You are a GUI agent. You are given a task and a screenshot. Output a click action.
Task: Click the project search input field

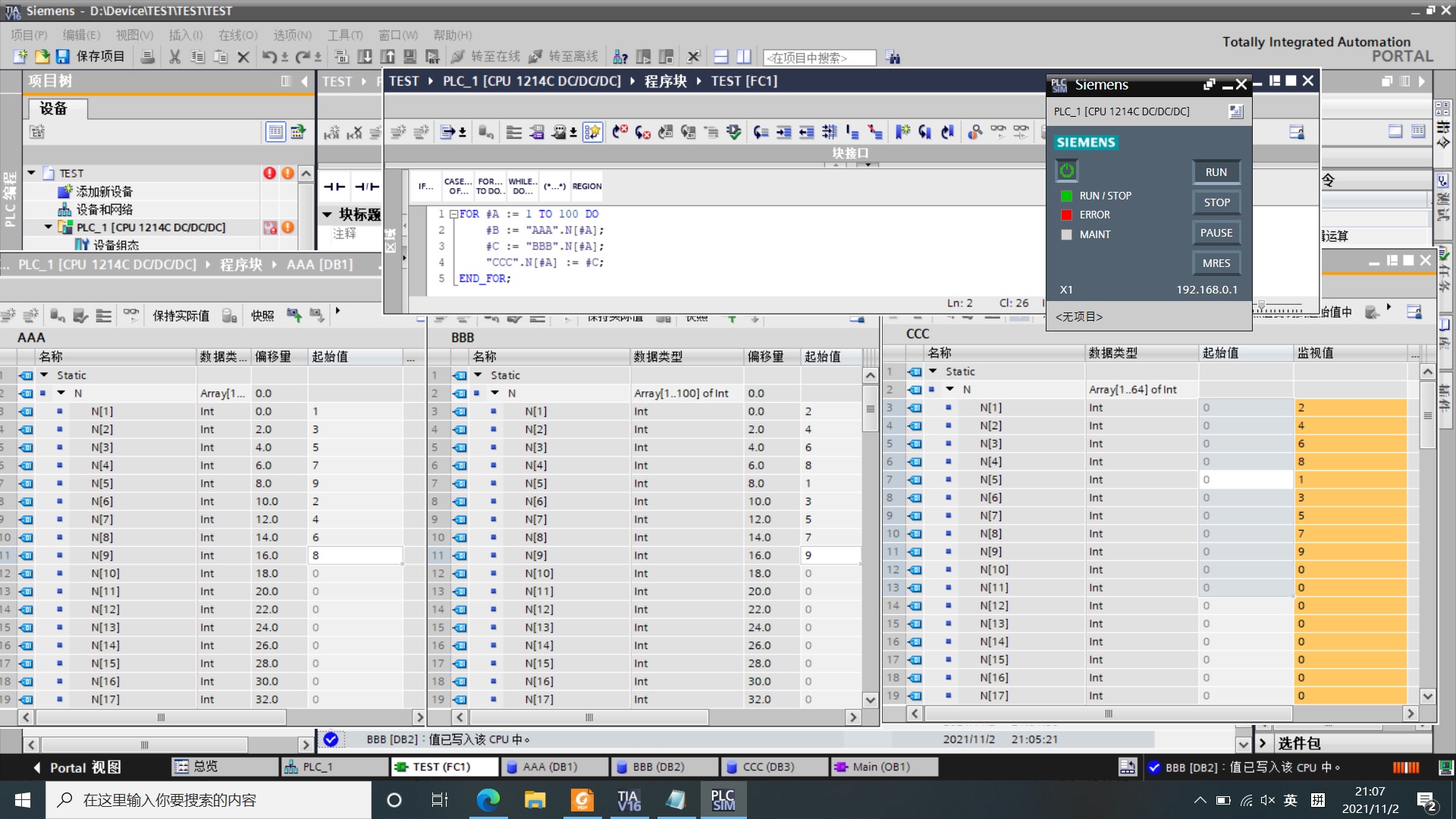[x=819, y=58]
